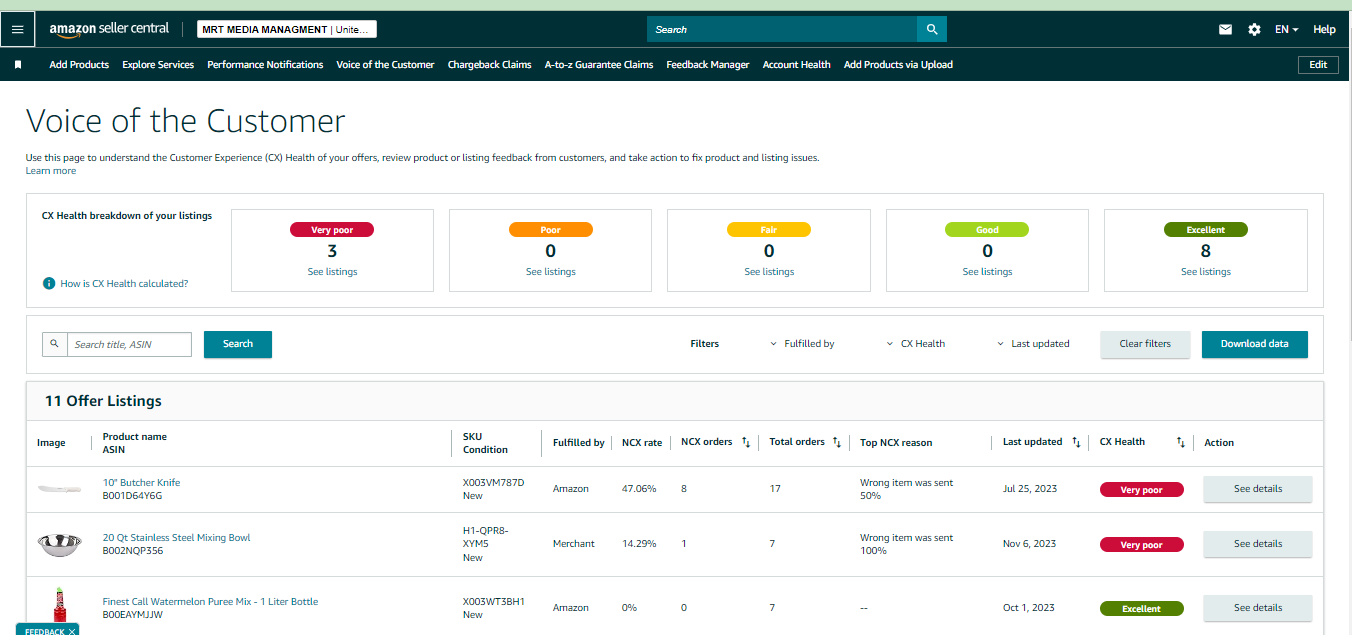The height and width of the screenshot is (635, 1352).
Task: See listings under Good
Action: coord(987,272)
